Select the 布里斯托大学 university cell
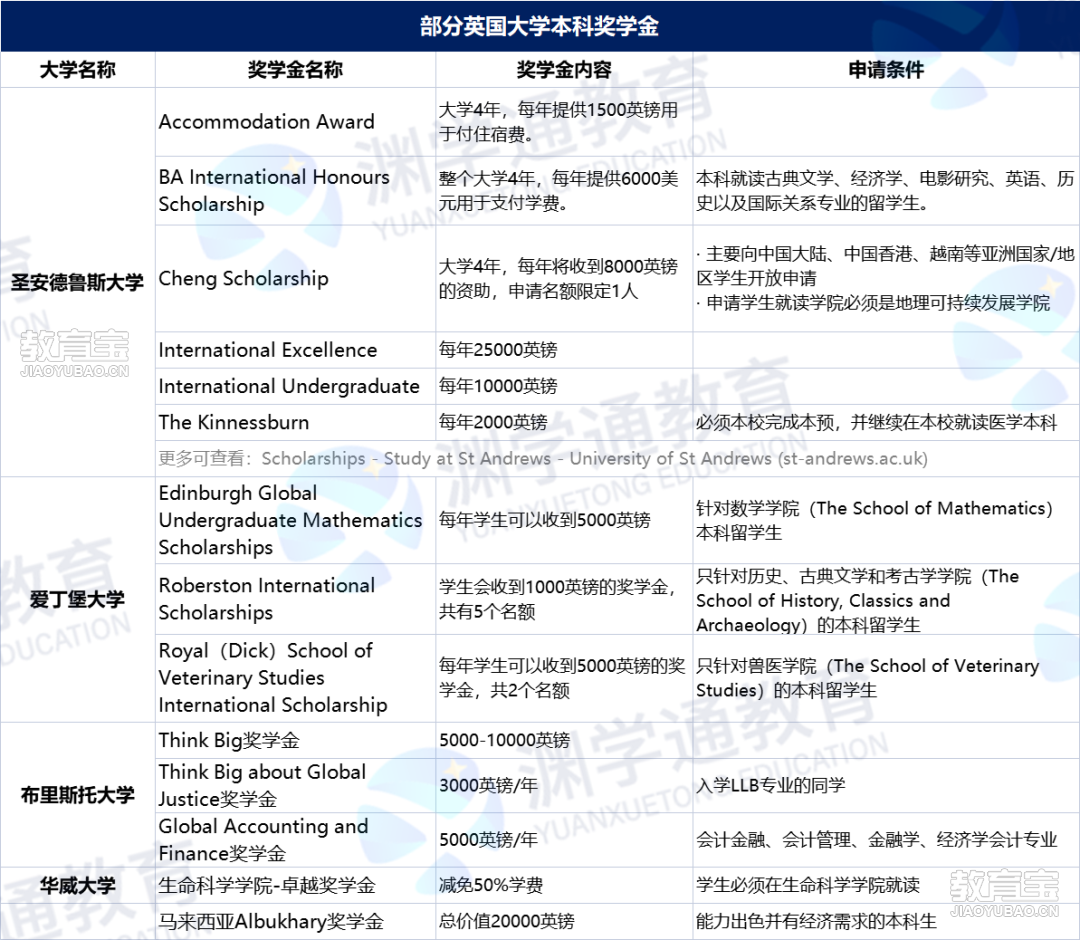The width and height of the screenshot is (1080, 940). click(78, 795)
